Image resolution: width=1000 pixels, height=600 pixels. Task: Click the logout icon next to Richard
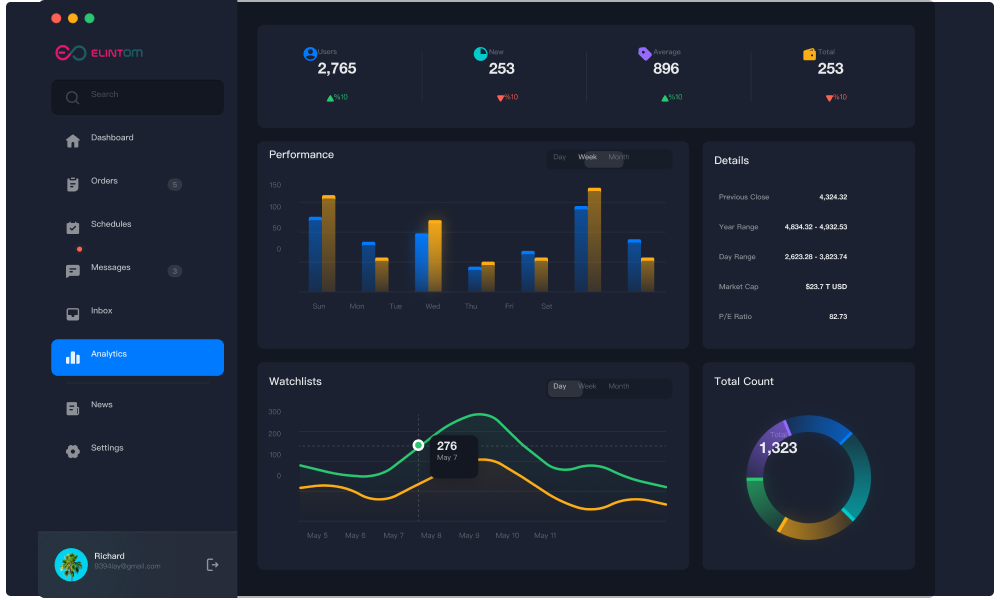pyautogui.click(x=212, y=564)
